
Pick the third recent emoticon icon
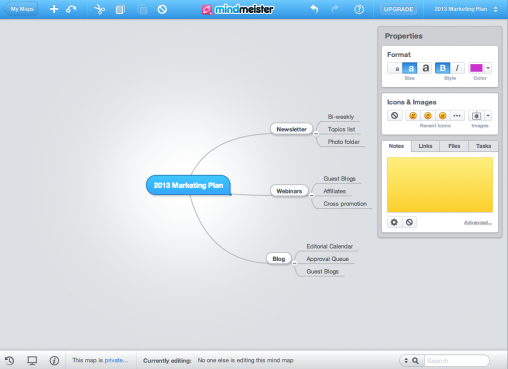[442, 116]
